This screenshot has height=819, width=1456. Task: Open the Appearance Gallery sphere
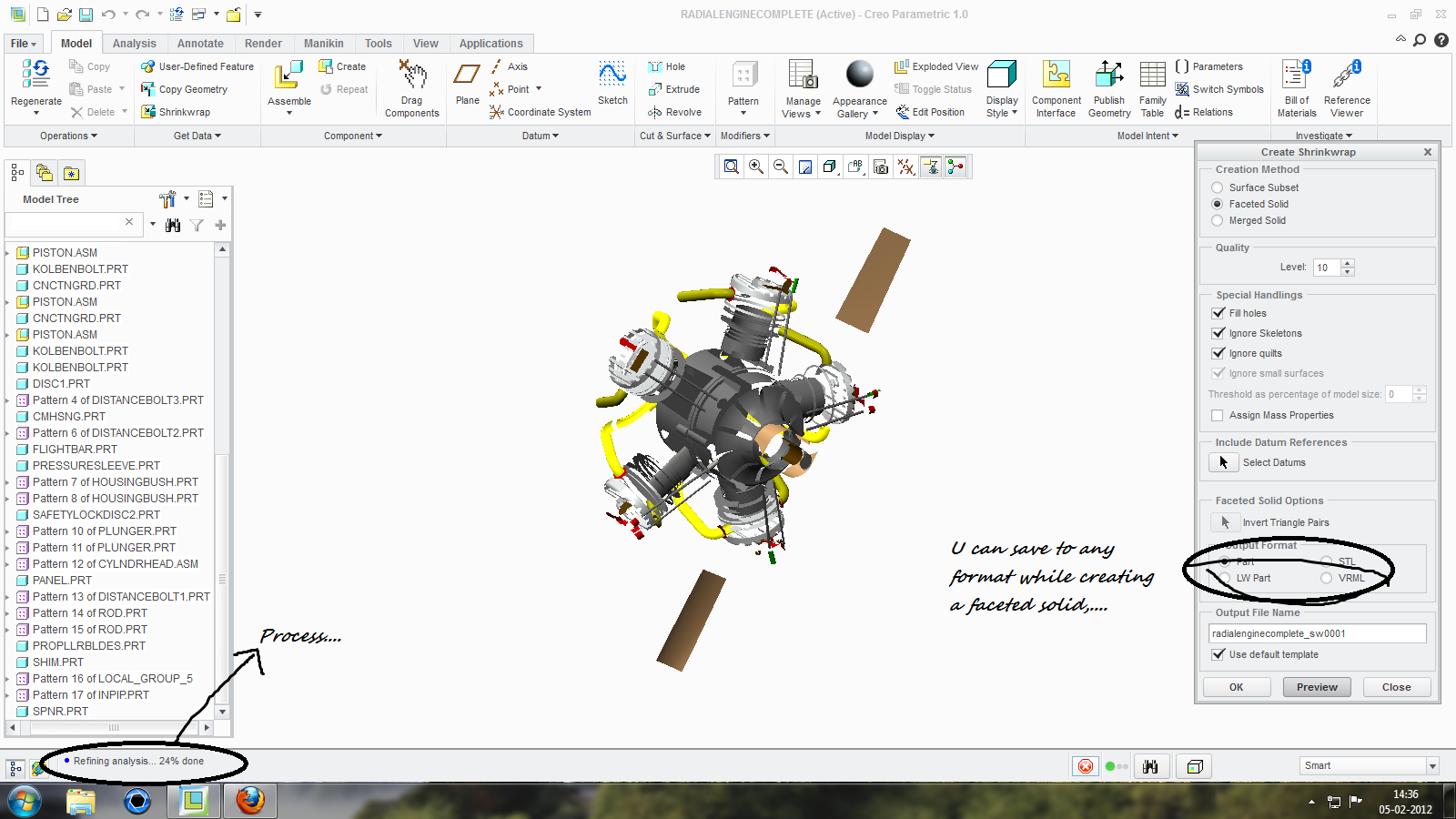point(860,74)
